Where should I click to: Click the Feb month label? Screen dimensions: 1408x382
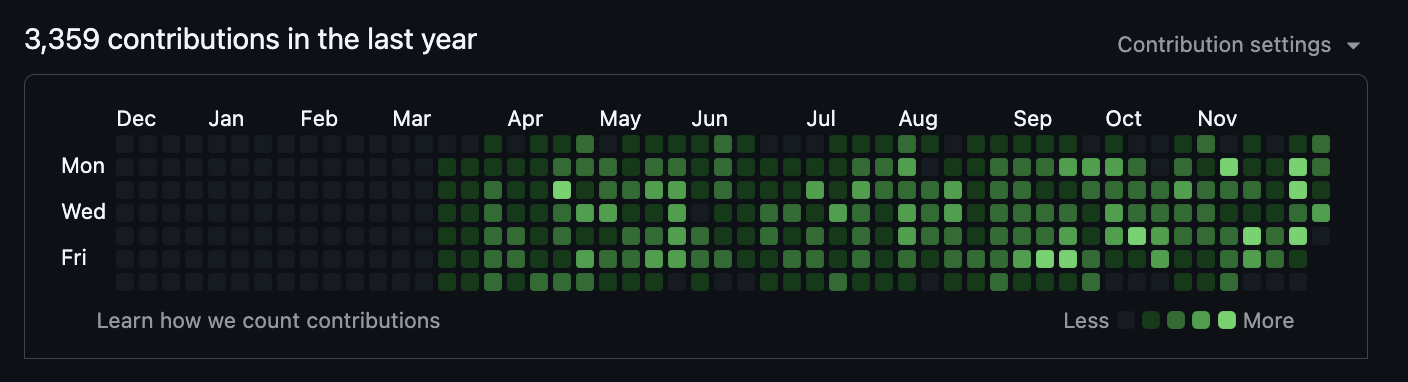coord(319,119)
